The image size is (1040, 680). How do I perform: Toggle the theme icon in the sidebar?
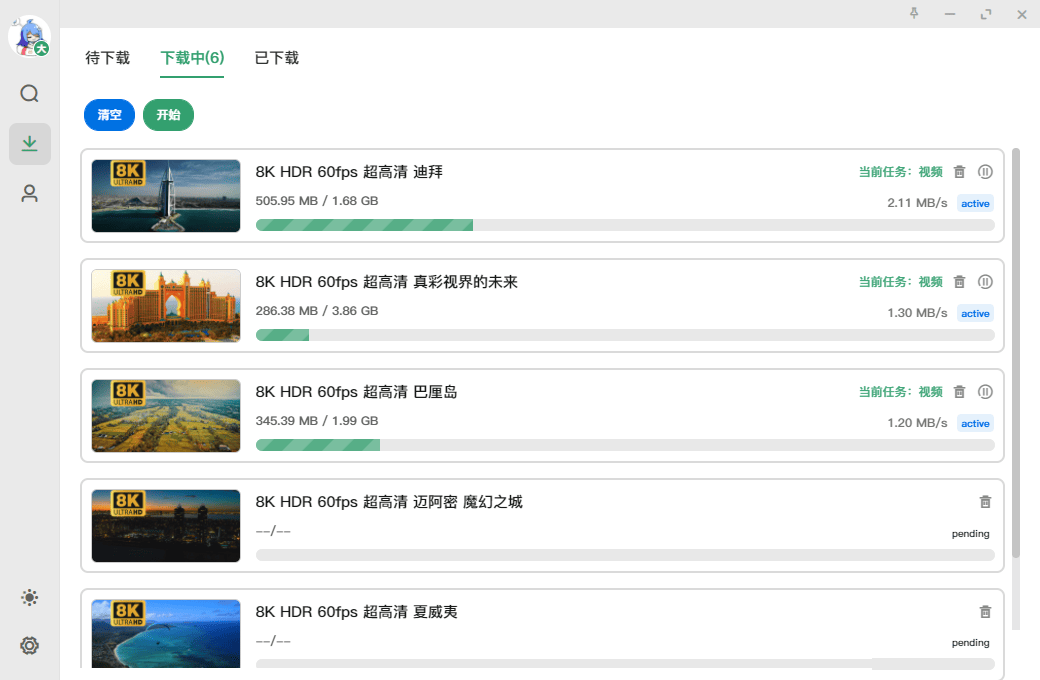pos(29,597)
